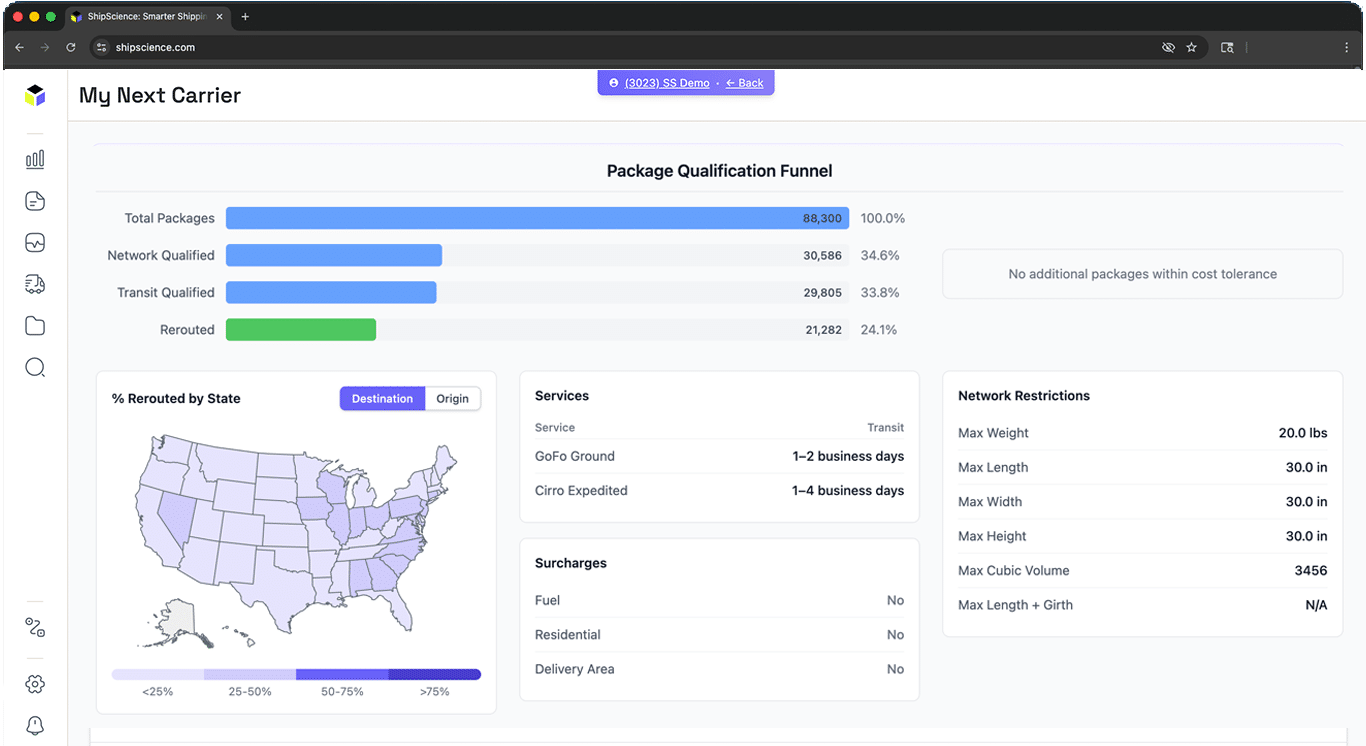
Task: Open the (3023) SS Demo account link
Action: pyautogui.click(x=665, y=83)
